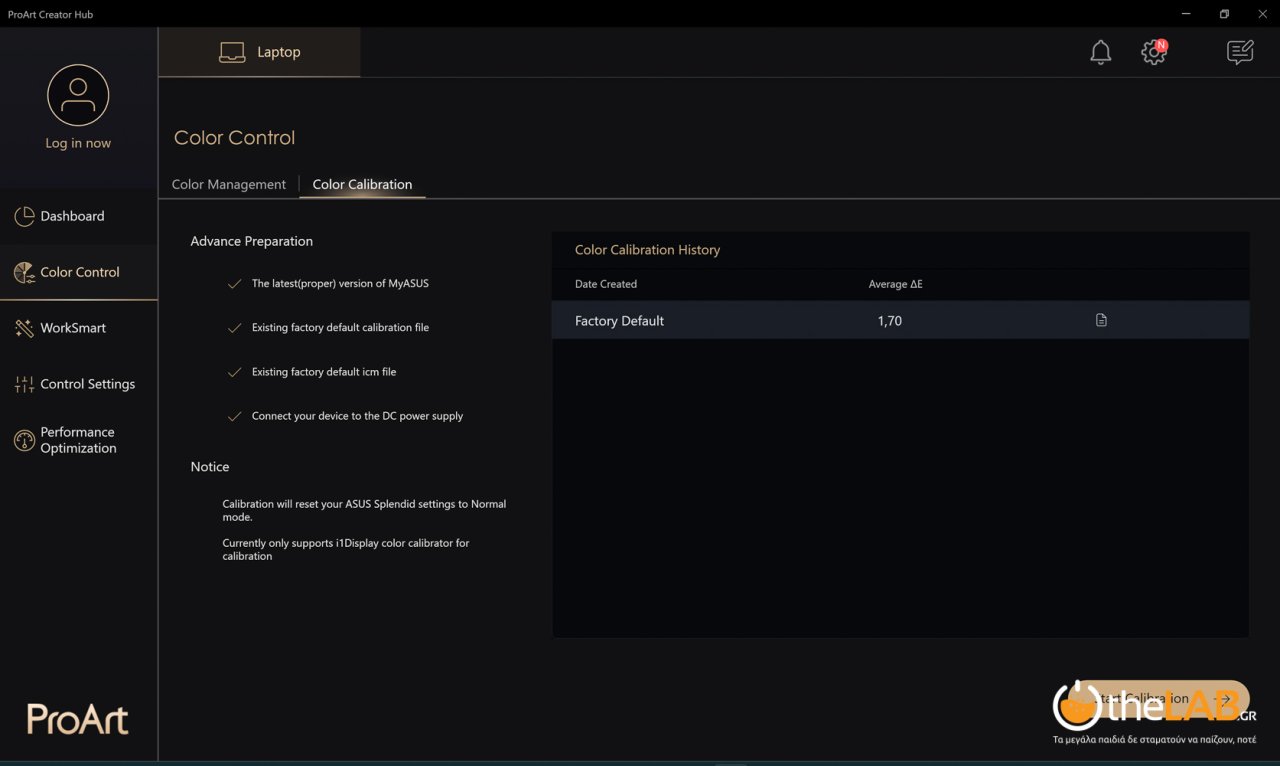The width and height of the screenshot is (1280, 766).
Task: Open Performance Optimization in the sidebar
Action: pos(77,440)
